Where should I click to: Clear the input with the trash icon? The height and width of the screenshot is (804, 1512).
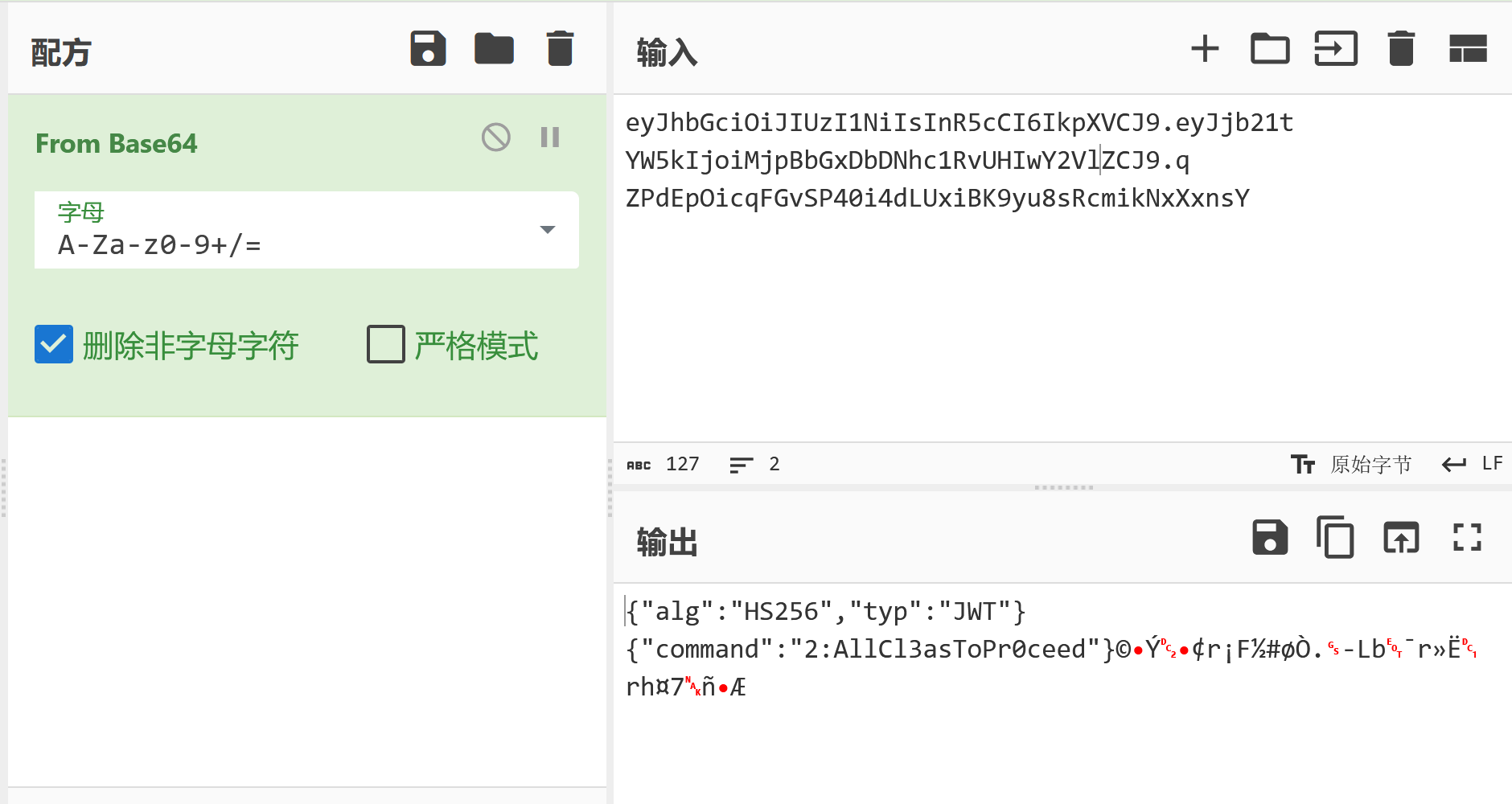click(1401, 49)
